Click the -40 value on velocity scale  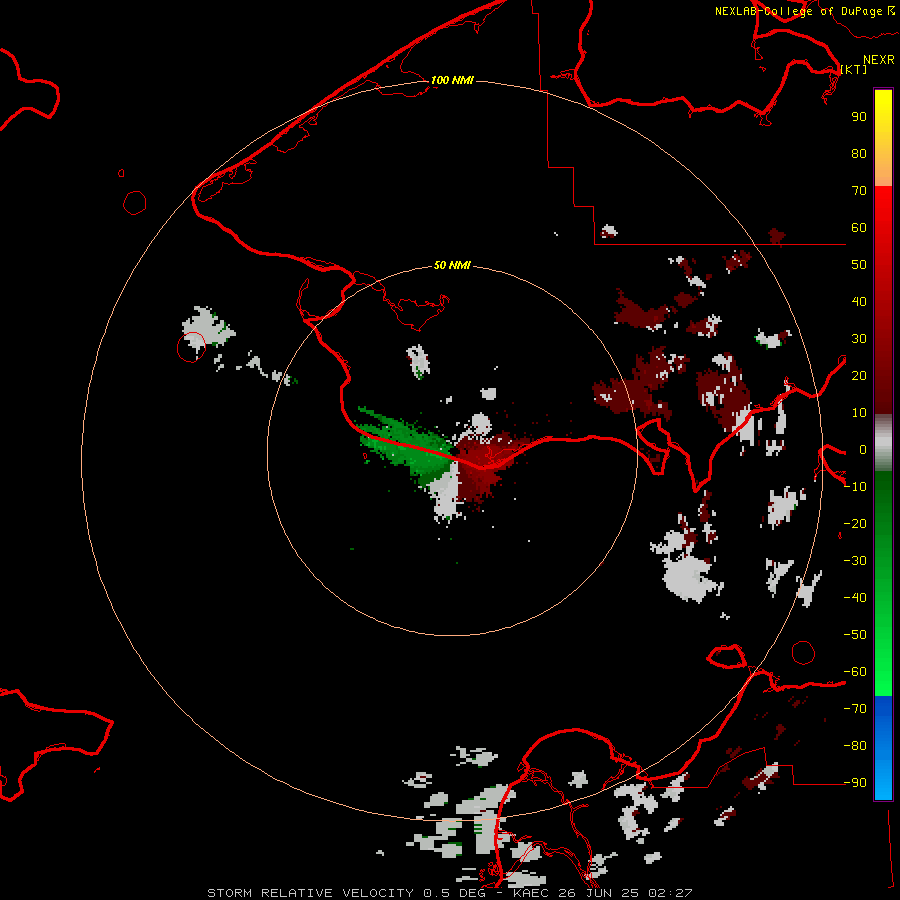[855, 598]
